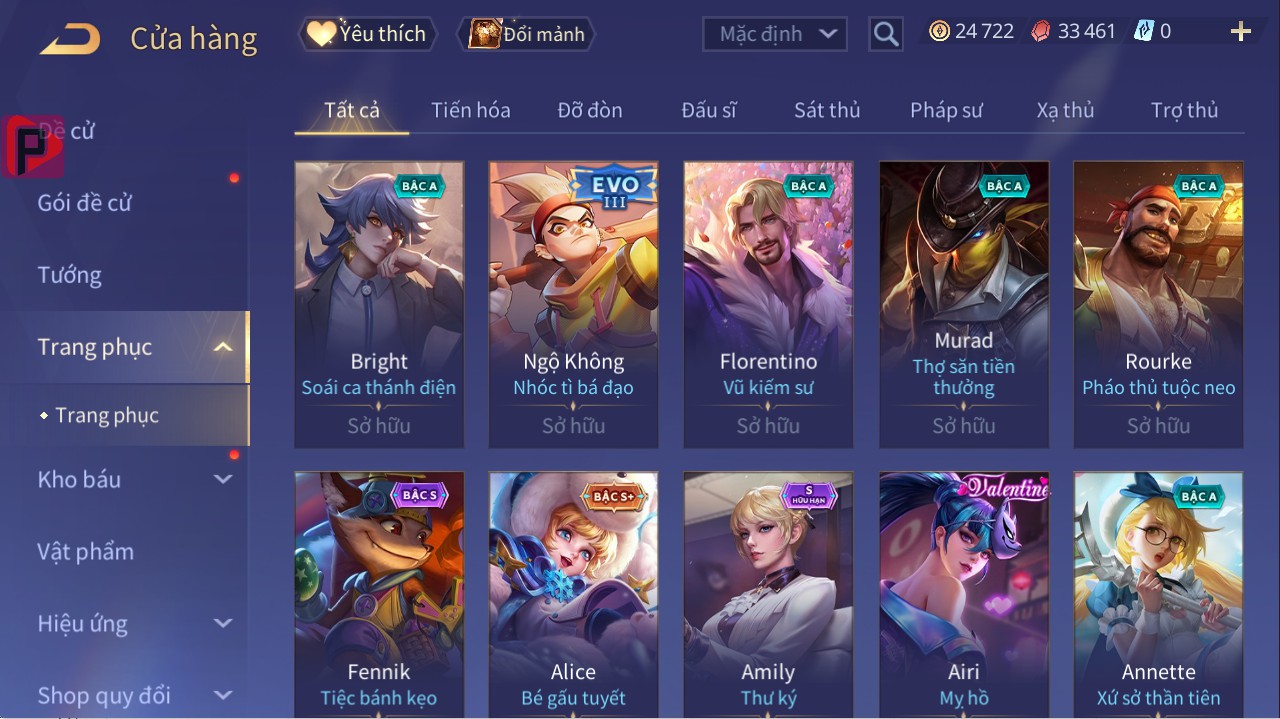This screenshot has width=1280, height=719.
Task: Open the Mặc định sort dropdown
Action: [x=775, y=34]
